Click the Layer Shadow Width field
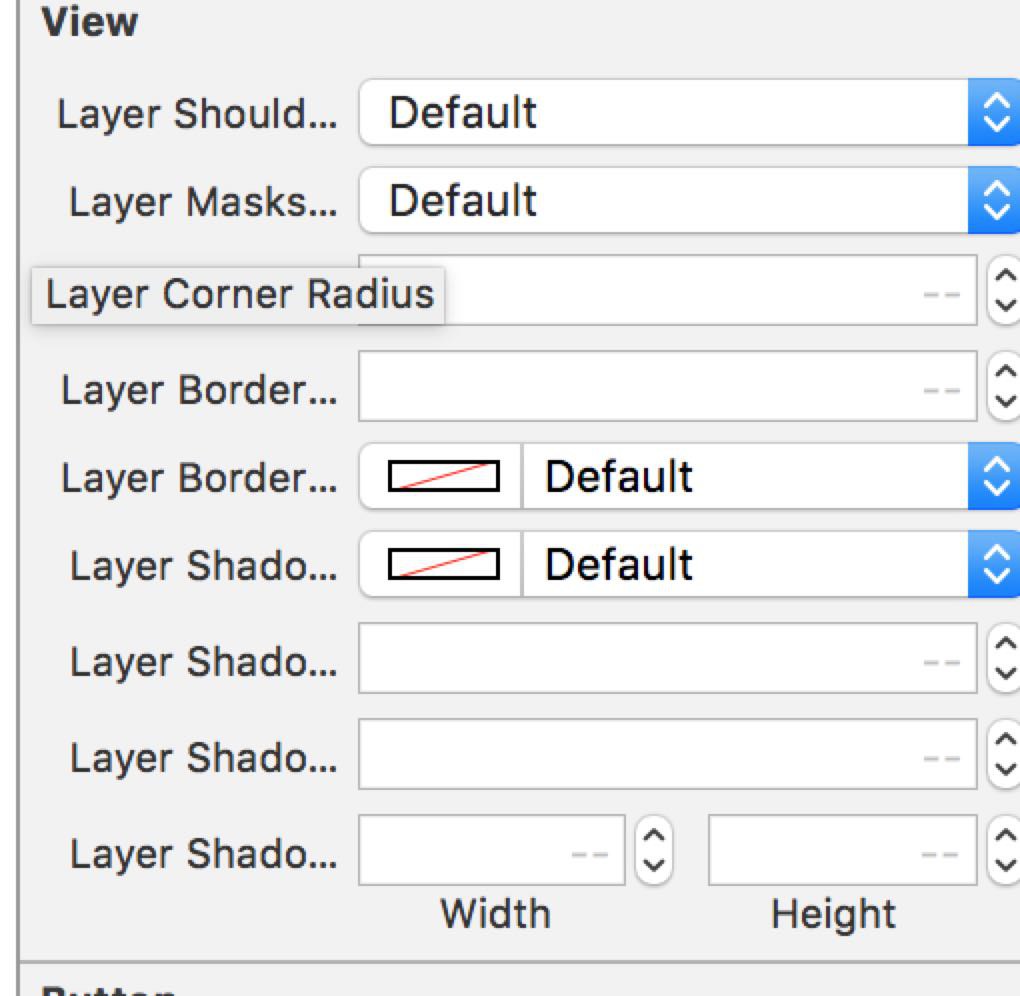Image resolution: width=1020 pixels, height=996 pixels. pos(491,850)
